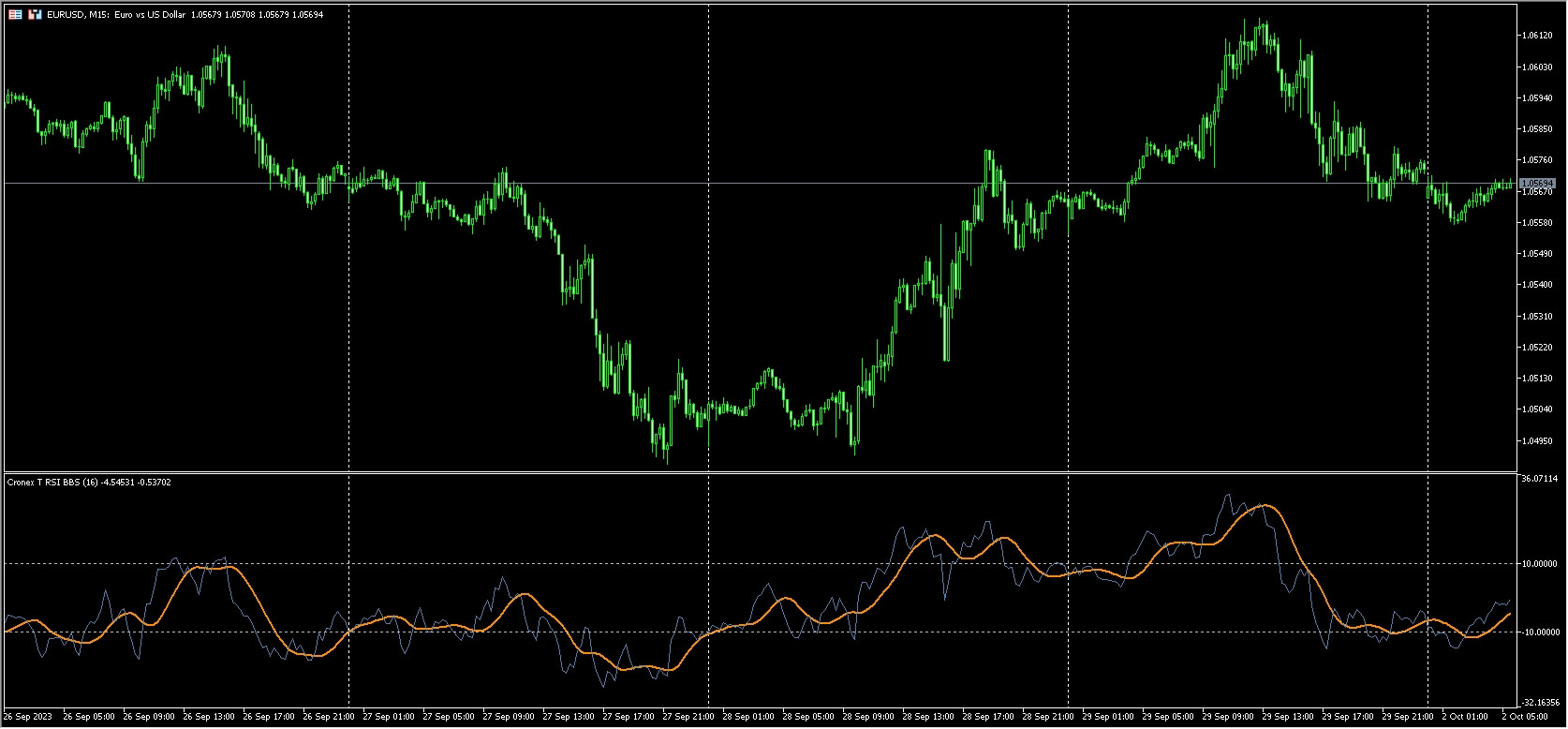Image resolution: width=1568 pixels, height=729 pixels.
Task: Click the 27 Sep 05:00 time label
Action: click(x=449, y=717)
